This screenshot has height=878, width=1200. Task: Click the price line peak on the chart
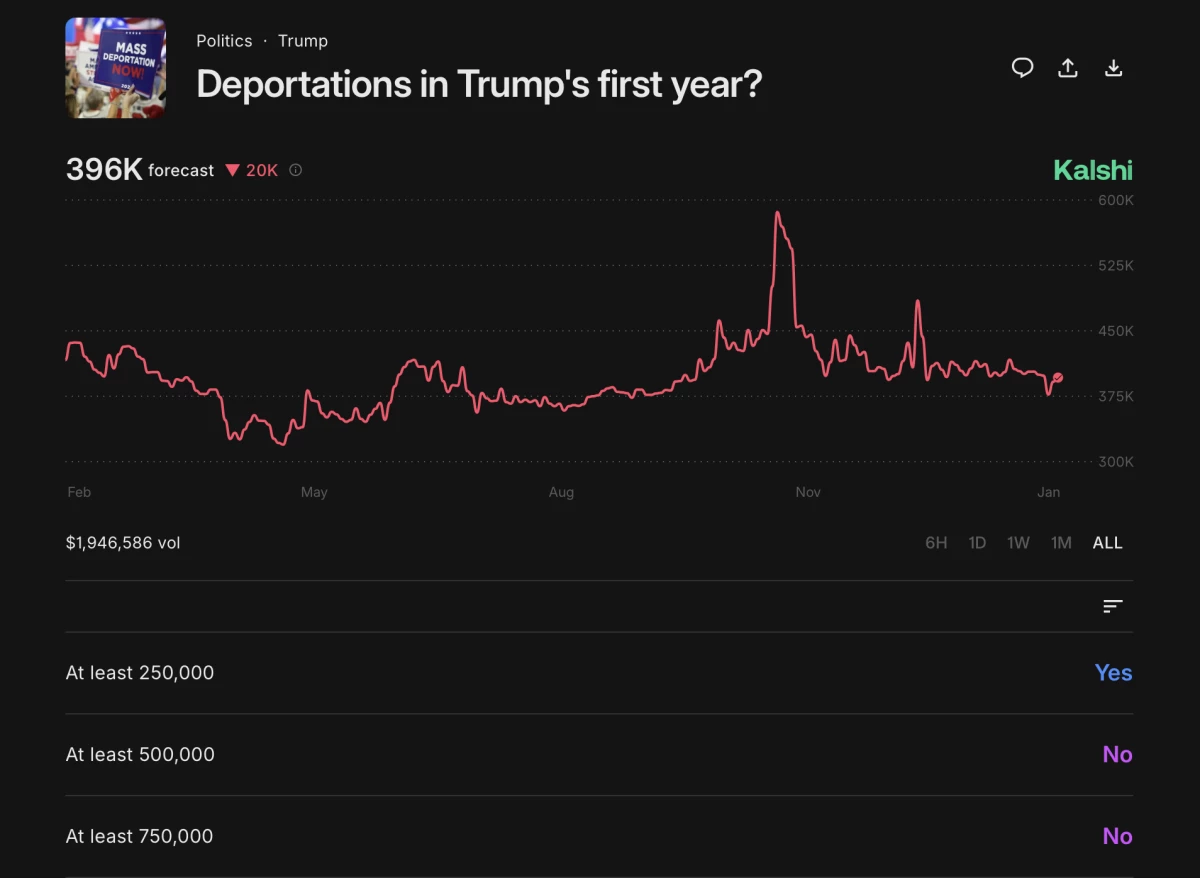[x=779, y=213]
